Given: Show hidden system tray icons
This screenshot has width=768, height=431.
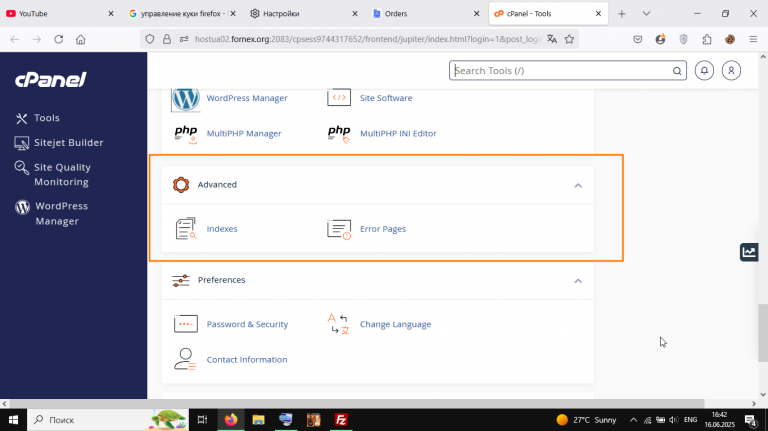Looking at the screenshot, I should [633, 420].
